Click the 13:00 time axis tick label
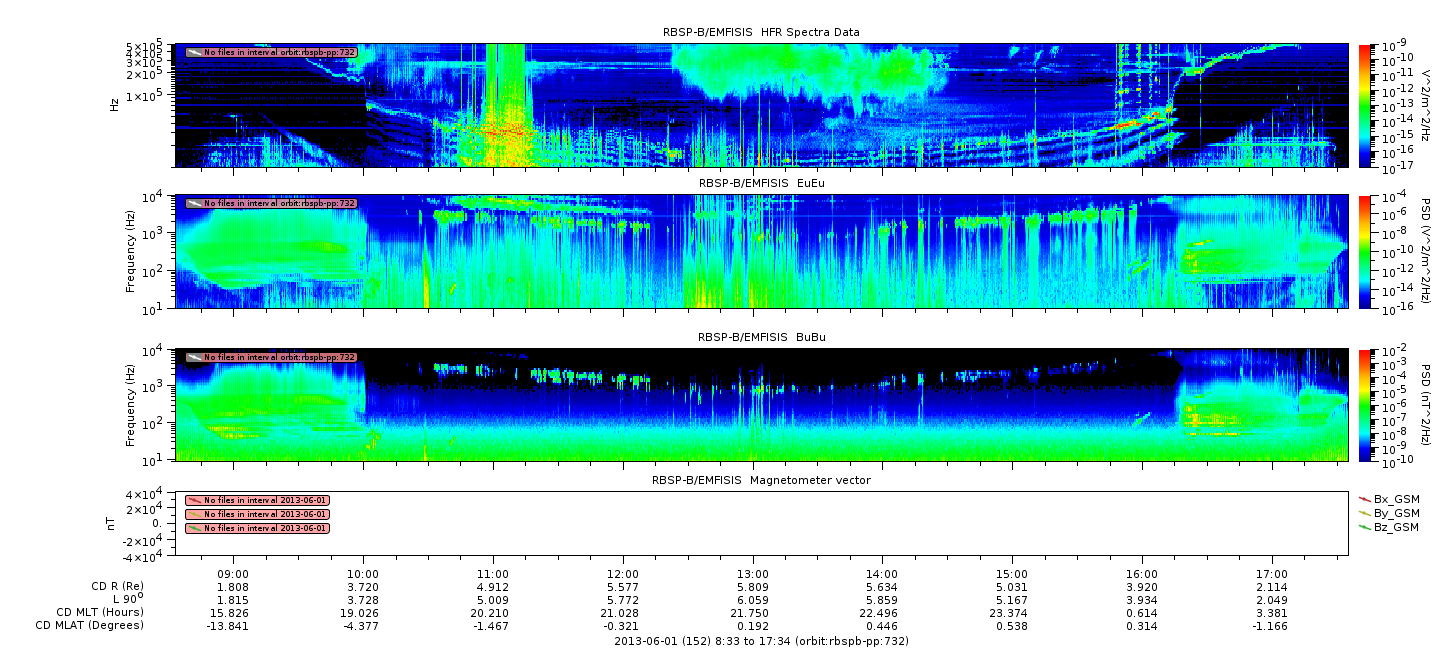The image size is (1447, 658). pyautogui.click(x=752, y=574)
